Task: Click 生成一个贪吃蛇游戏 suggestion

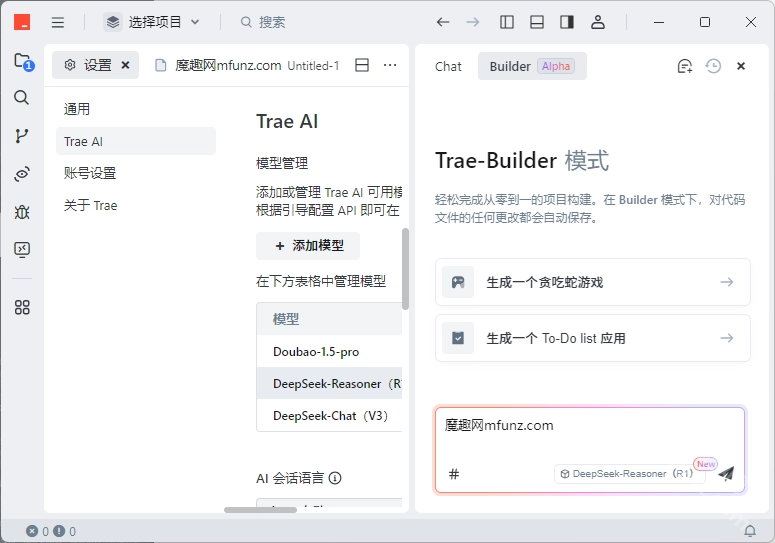Action: (592, 282)
